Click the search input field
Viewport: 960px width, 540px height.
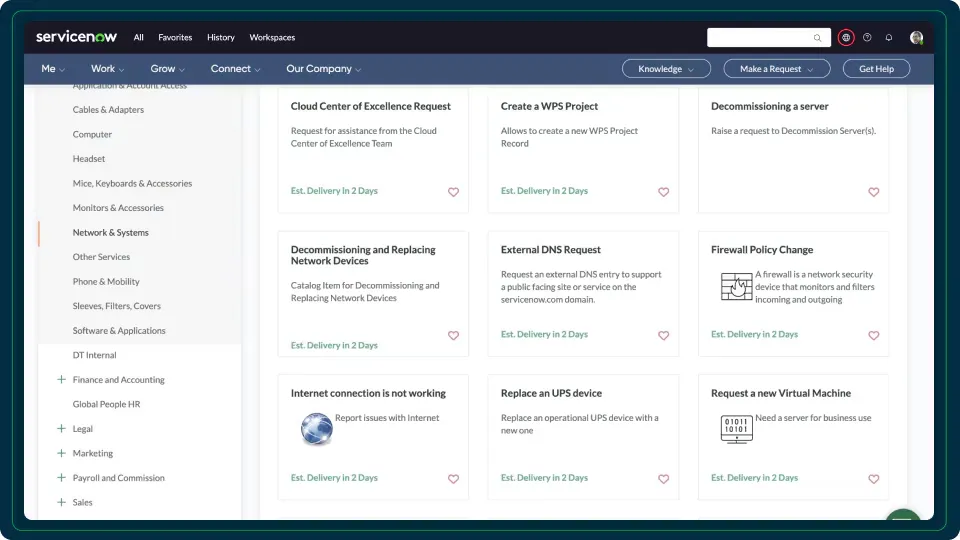pos(760,38)
